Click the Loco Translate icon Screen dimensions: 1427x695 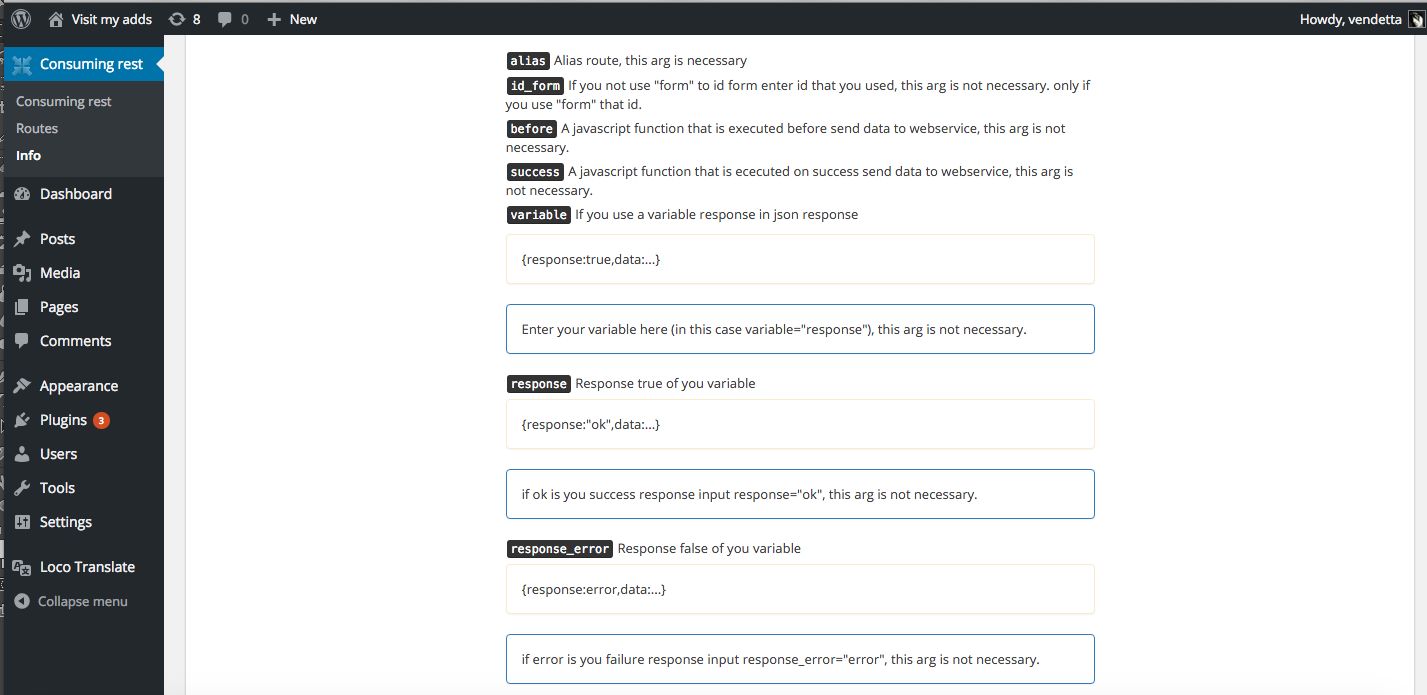pos(23,567)
